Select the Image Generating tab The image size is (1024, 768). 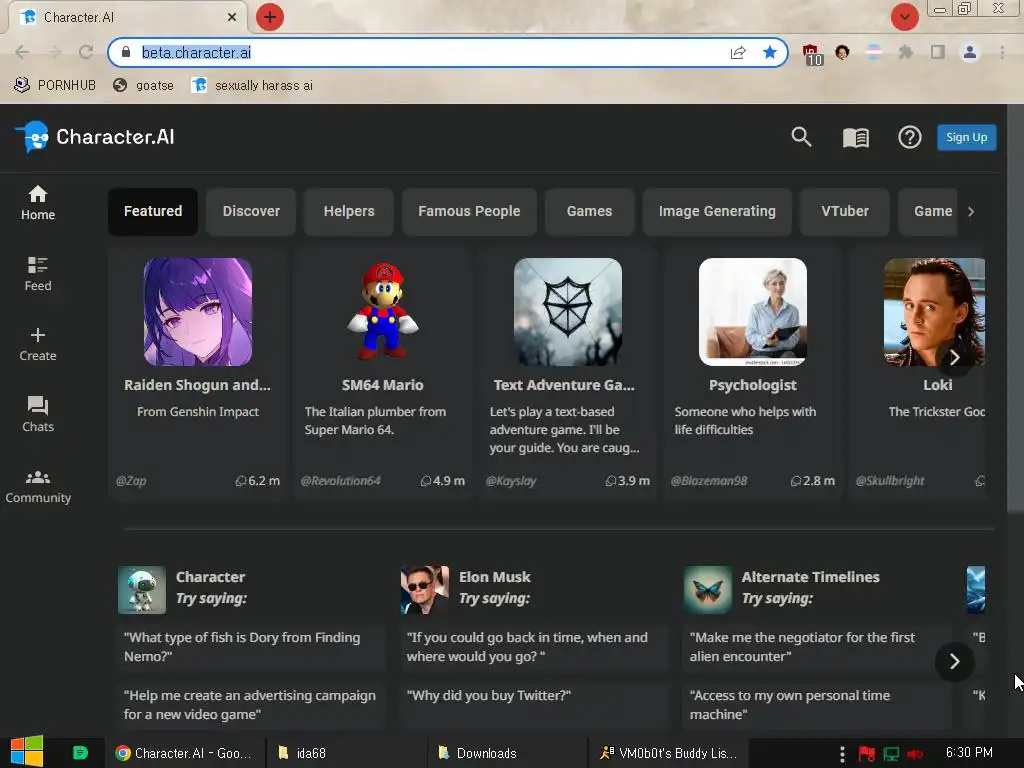coord(717,212)
